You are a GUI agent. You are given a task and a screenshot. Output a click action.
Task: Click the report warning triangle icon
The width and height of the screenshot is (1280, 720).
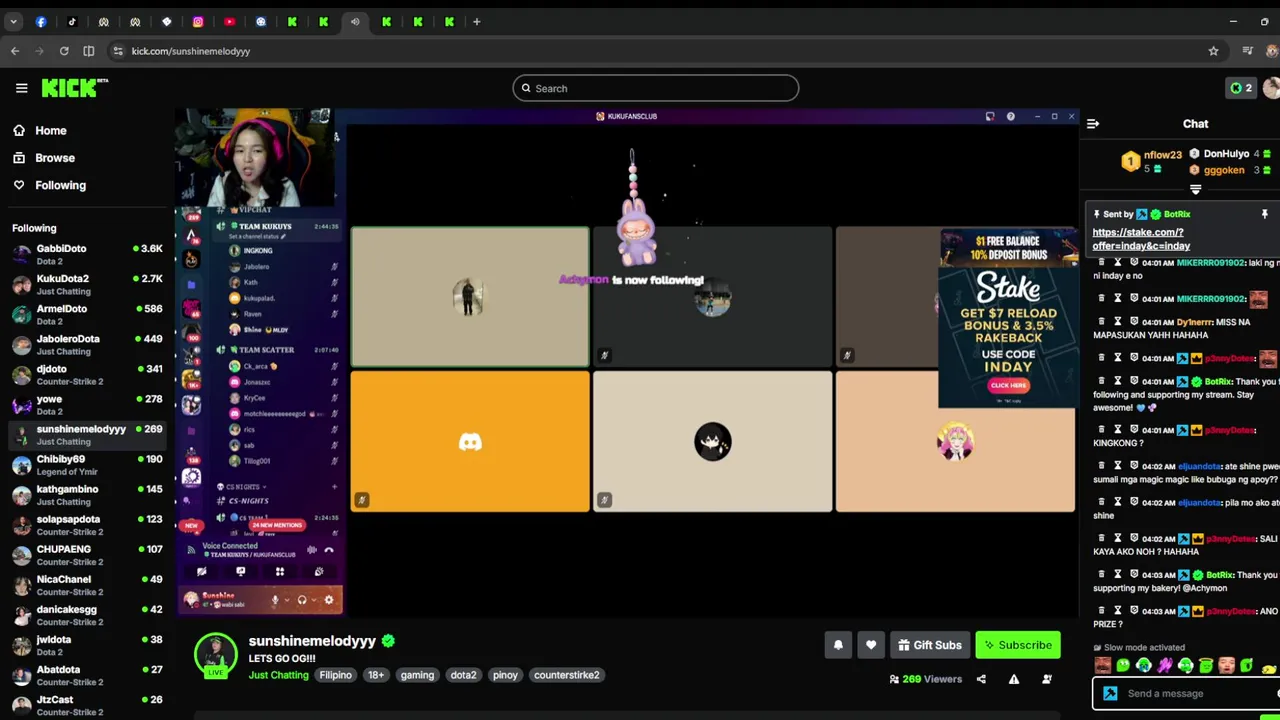pyautogui.click(x=1014, y=679)
